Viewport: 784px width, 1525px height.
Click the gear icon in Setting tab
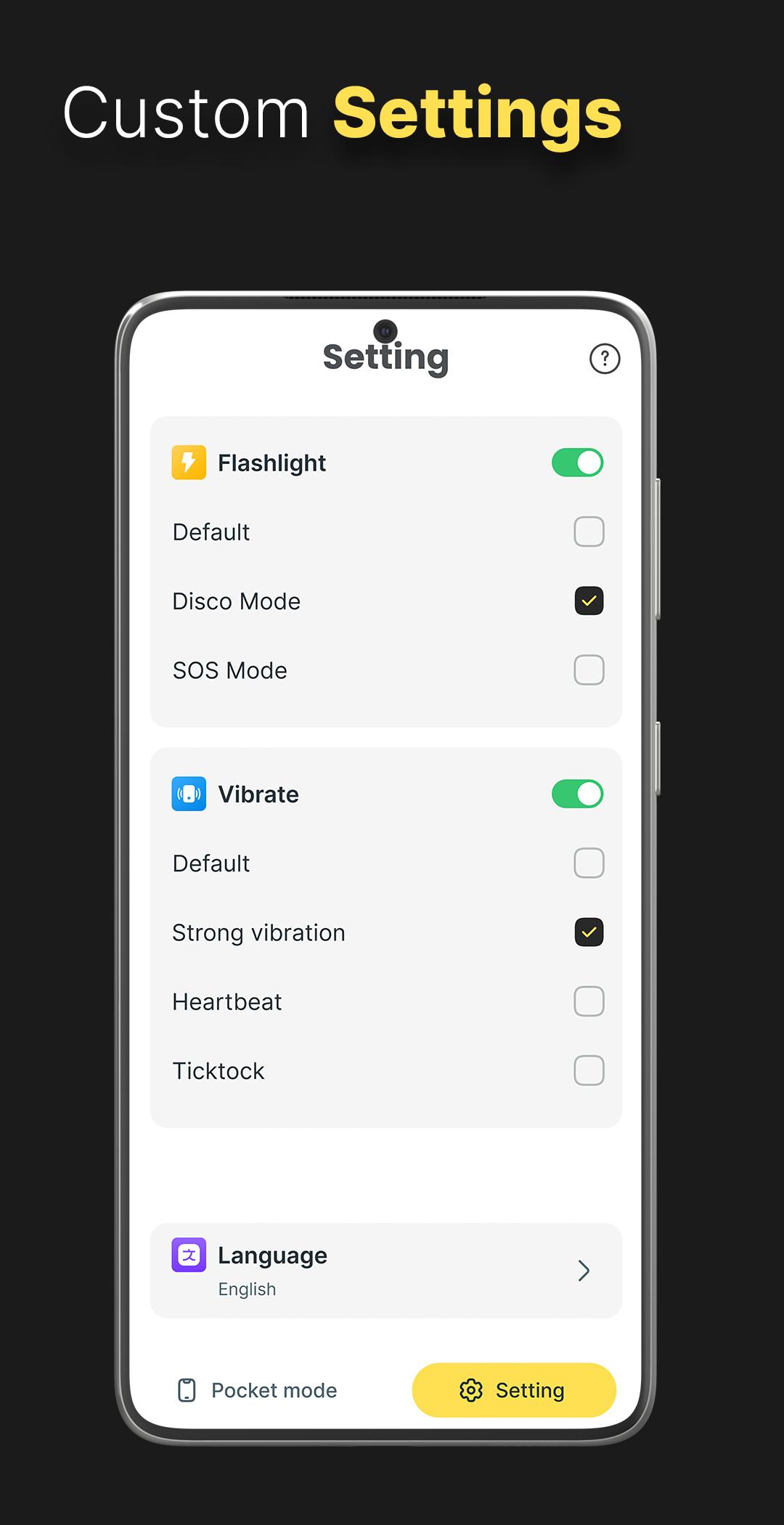[x=471, y=1390]
